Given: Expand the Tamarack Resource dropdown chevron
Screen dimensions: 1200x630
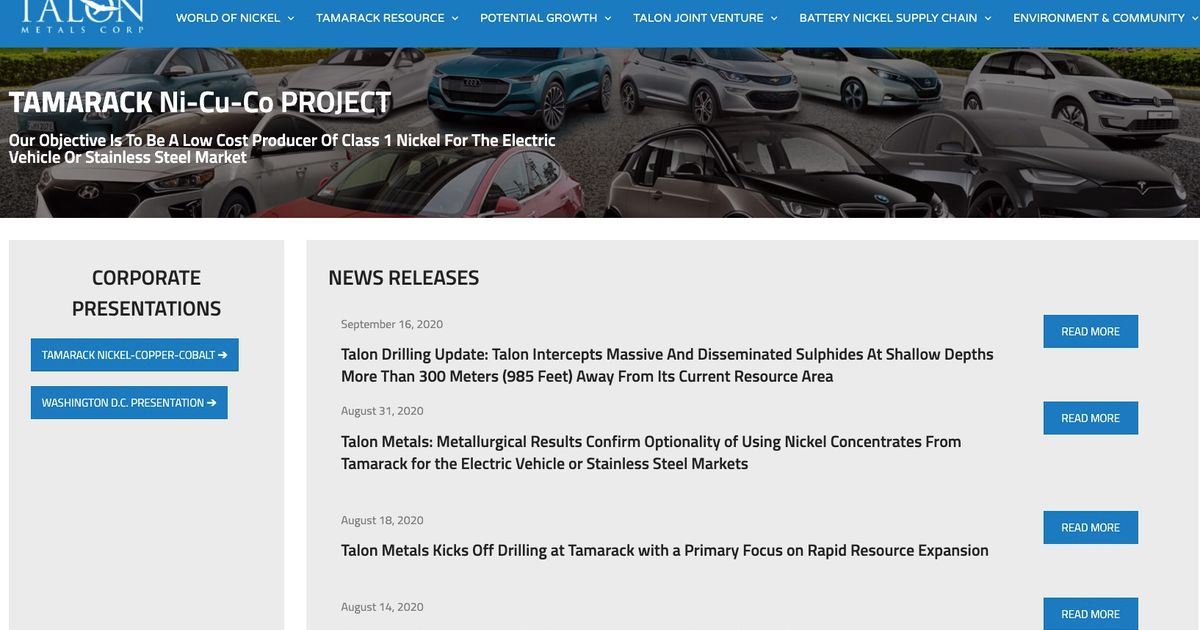Looking at the screenshot, I should pos(455,17).
